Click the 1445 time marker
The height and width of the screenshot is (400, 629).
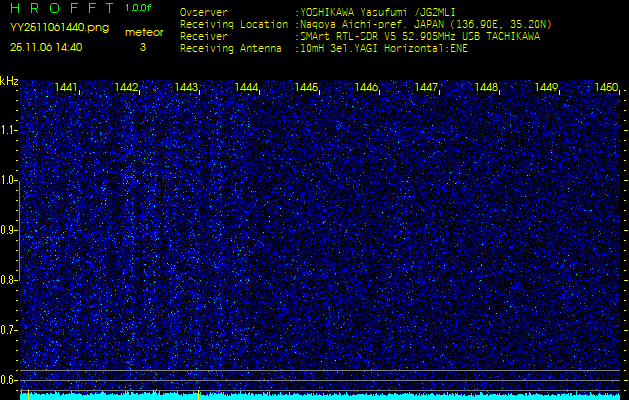(x=307, y=88)
